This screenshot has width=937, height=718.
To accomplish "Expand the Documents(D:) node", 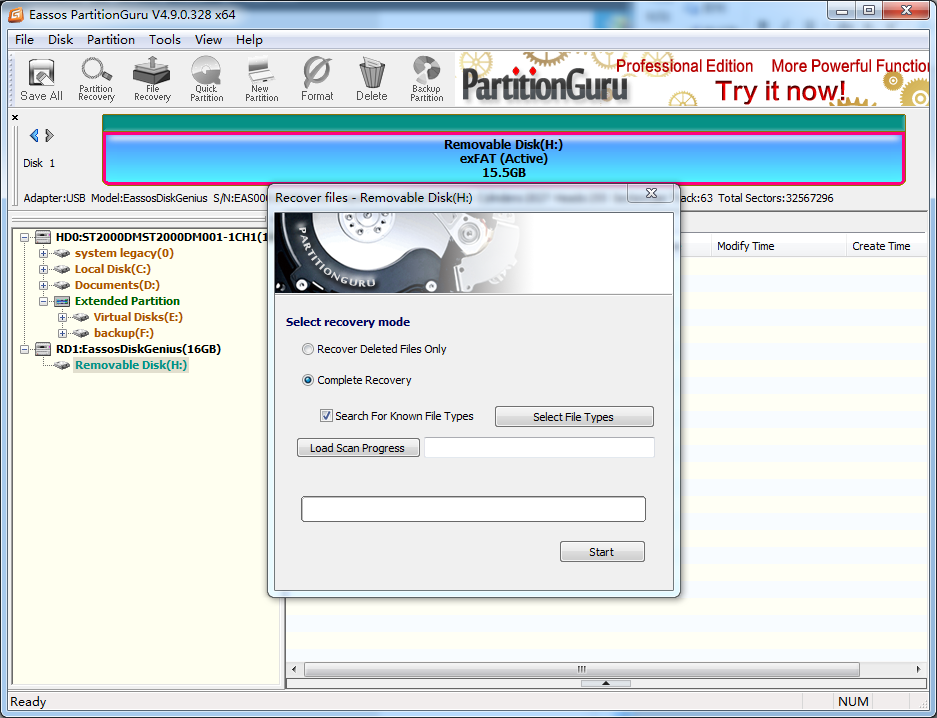I will 43,286.
